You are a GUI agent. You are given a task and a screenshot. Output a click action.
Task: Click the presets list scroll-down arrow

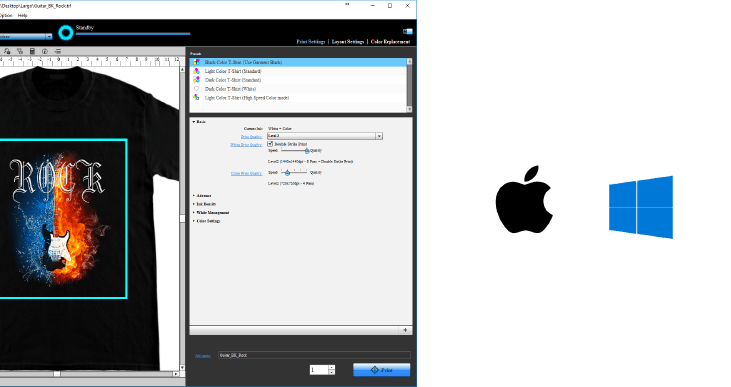tap(409, 109)
